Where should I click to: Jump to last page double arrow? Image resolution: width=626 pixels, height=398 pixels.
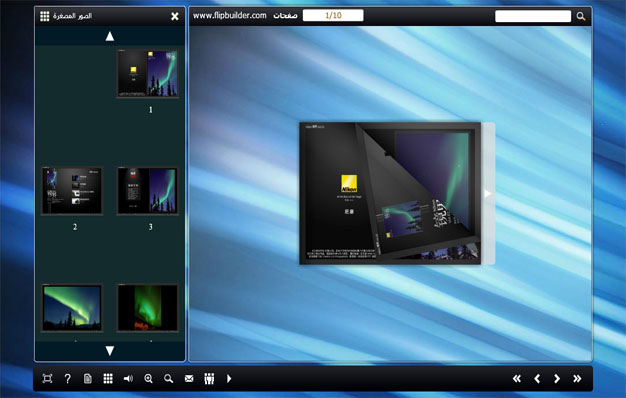point(577,378)
